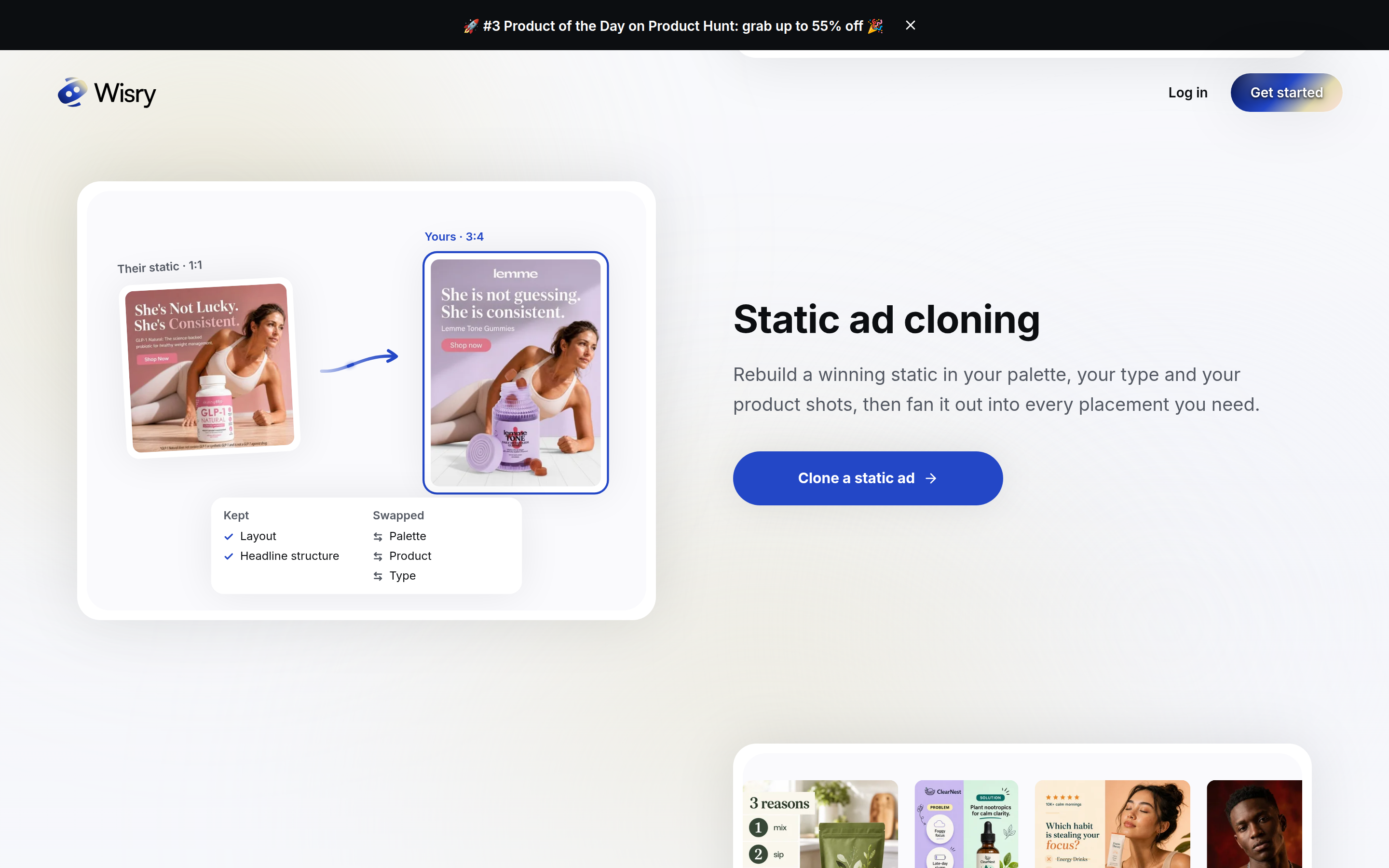Click the swap icon beside Palette
1389x868 pixels.
378,537
